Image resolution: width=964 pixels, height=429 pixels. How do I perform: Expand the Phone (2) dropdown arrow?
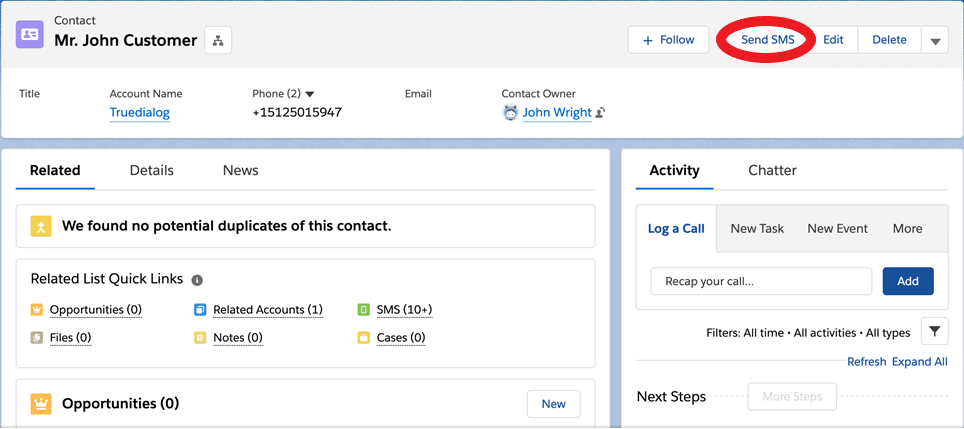pos(310,94)
